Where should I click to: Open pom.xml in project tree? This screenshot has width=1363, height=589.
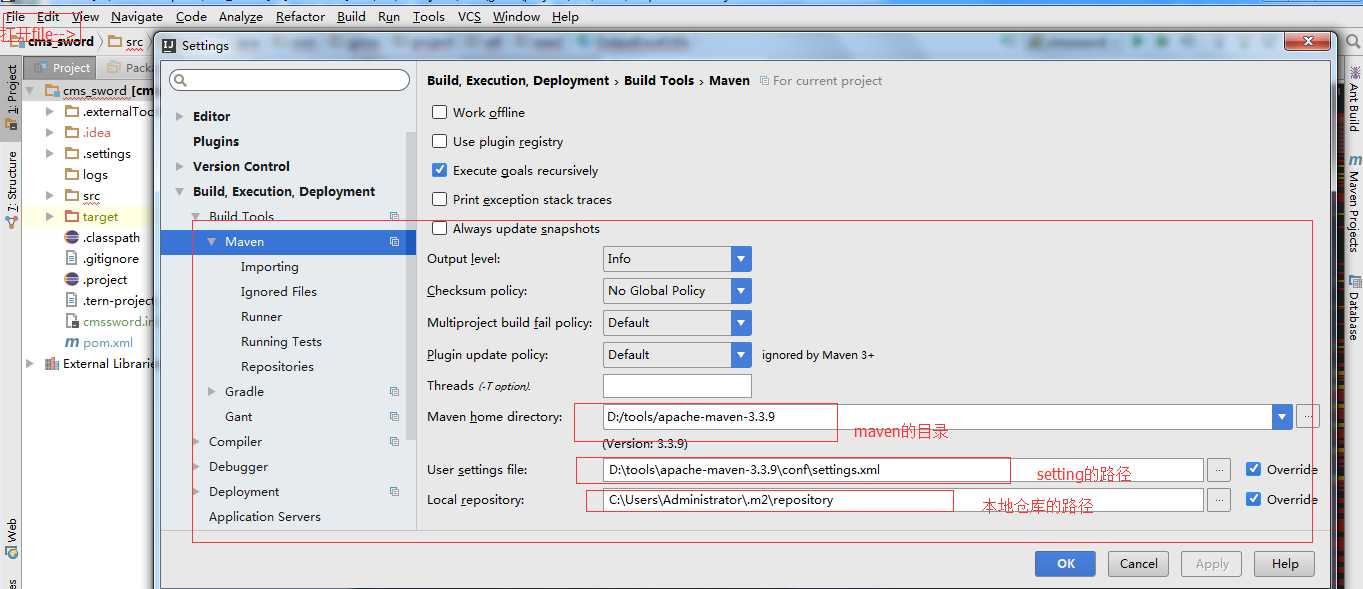(108, 342)
